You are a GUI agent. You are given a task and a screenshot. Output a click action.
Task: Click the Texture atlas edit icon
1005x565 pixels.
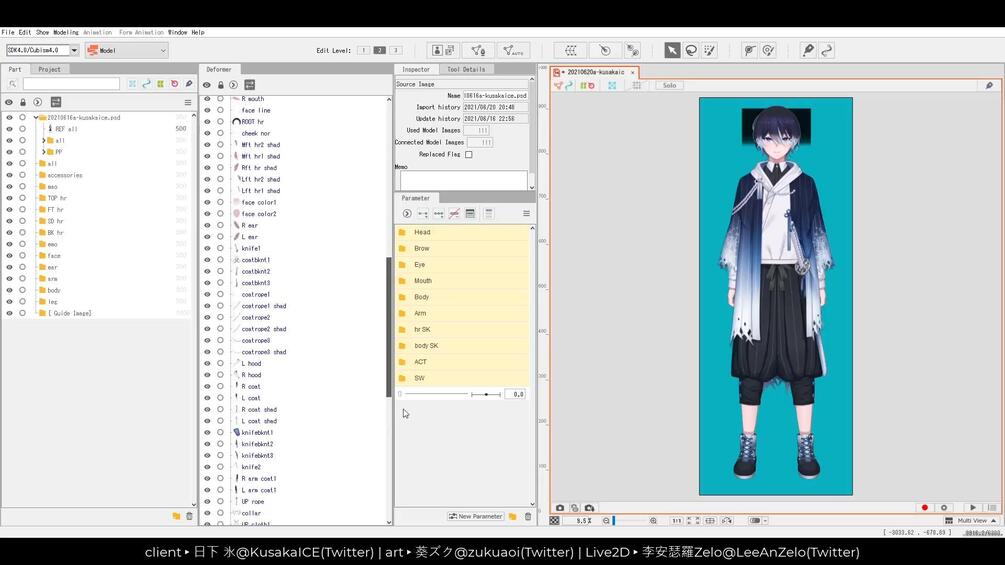tap(444, 50)
